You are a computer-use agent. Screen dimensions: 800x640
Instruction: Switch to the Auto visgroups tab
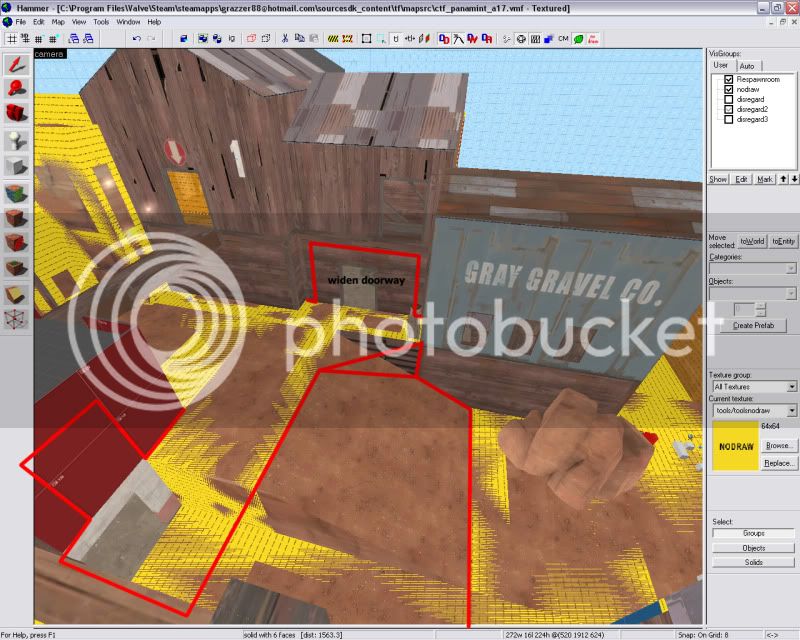point(747,66)
